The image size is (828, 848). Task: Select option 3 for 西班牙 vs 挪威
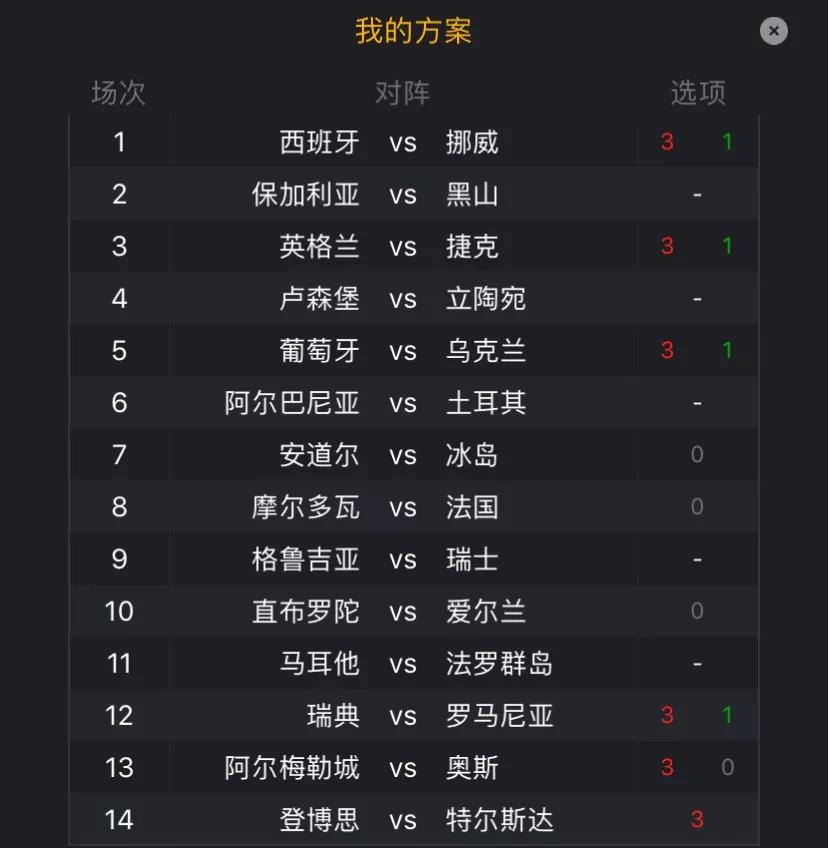coord(667,142)
